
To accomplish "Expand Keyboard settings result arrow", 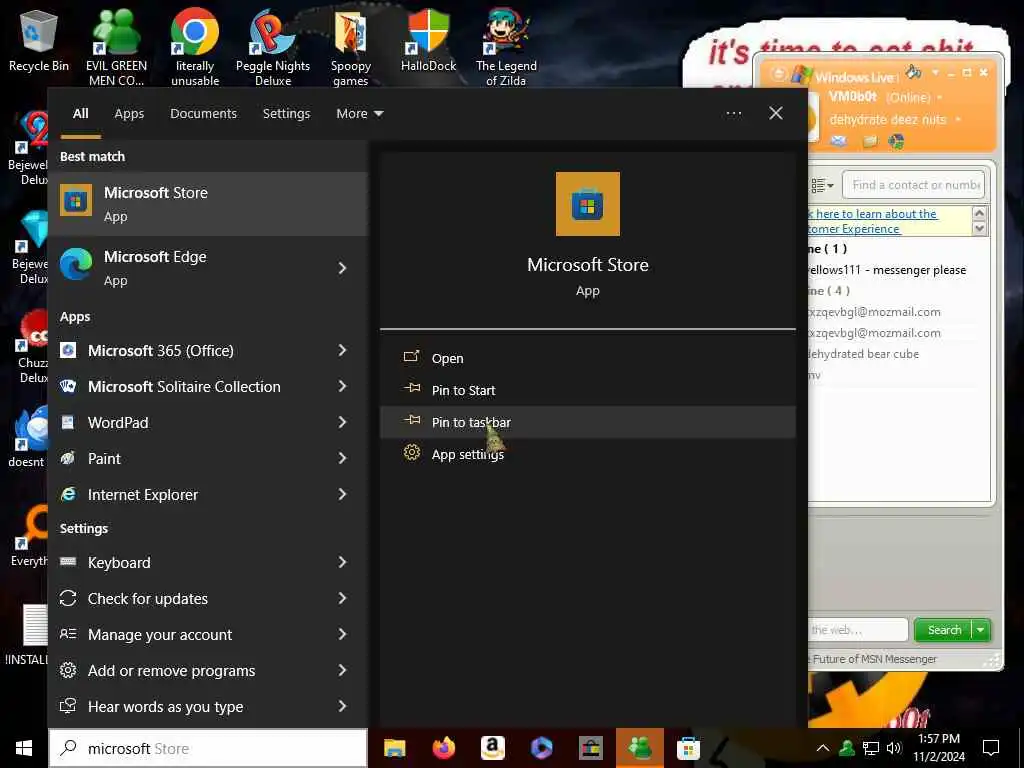I will pyautogui.click(x=342, y=562).
